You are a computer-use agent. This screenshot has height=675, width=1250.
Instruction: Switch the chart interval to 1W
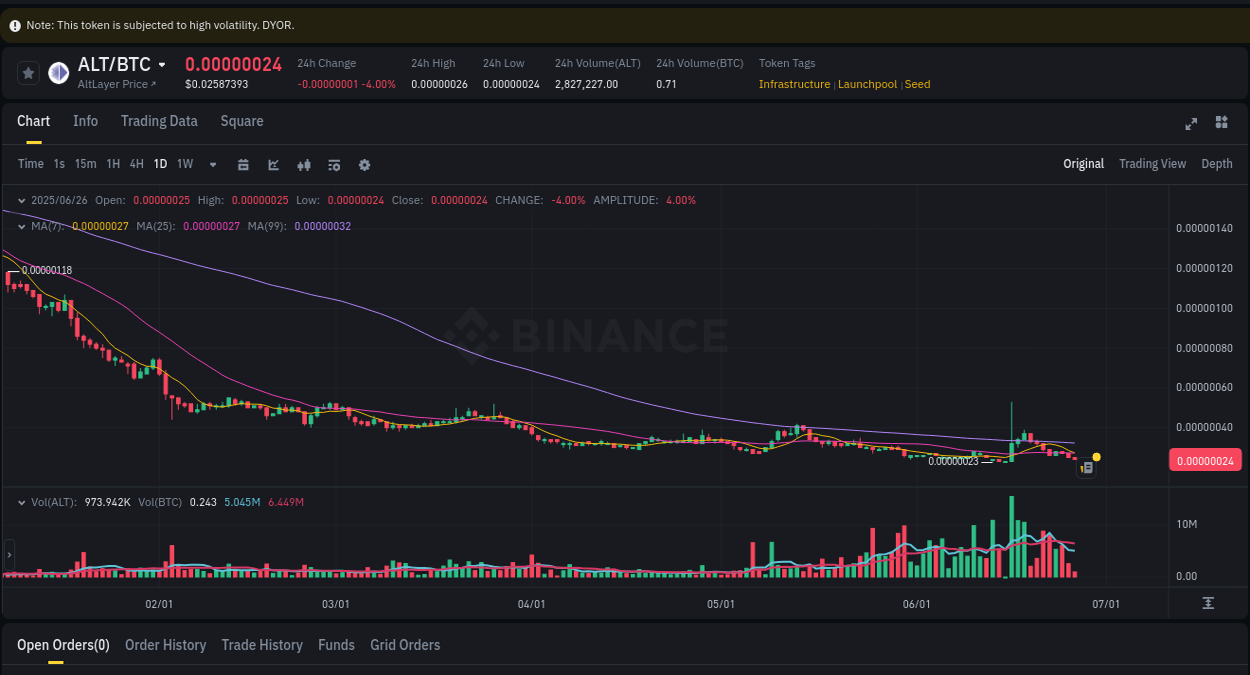click(184, 164)
